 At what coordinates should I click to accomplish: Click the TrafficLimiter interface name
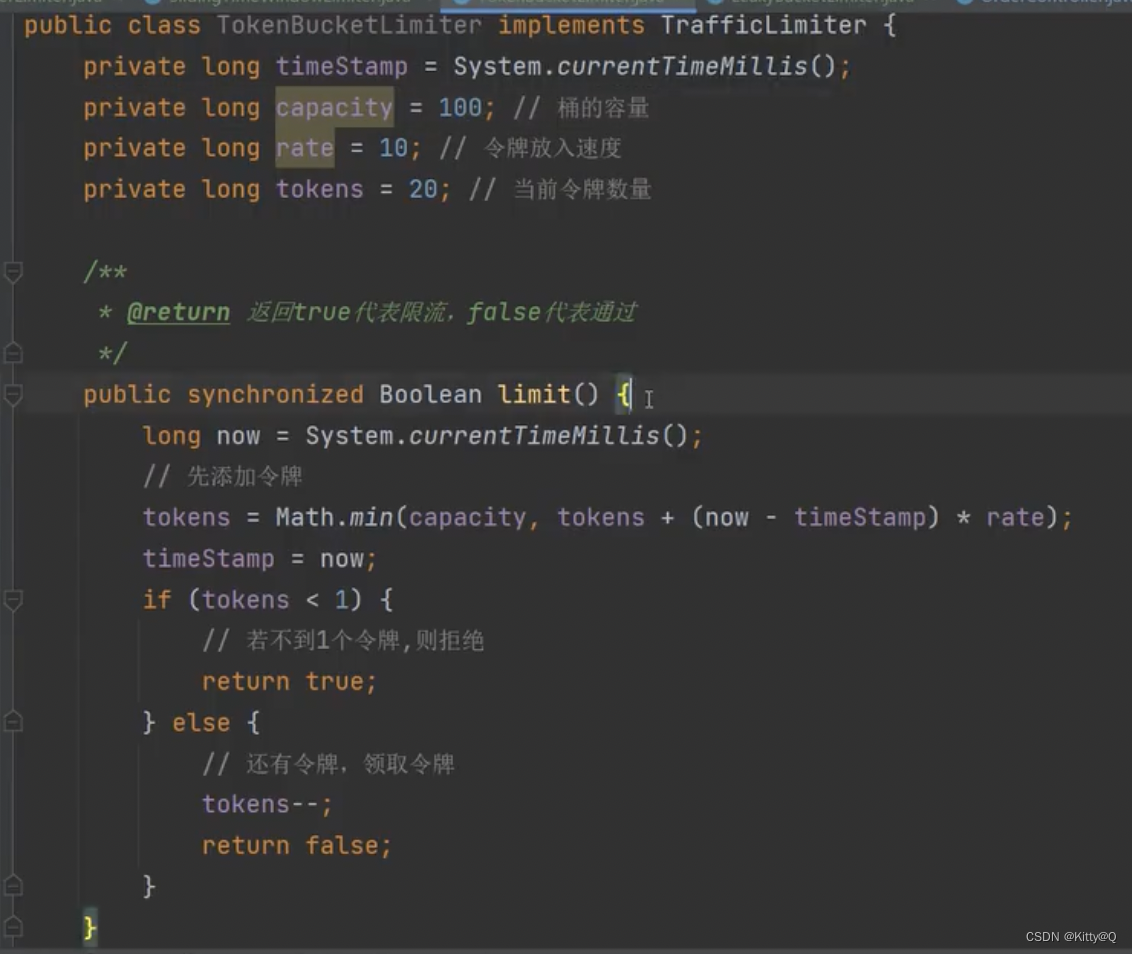(764, 25)
